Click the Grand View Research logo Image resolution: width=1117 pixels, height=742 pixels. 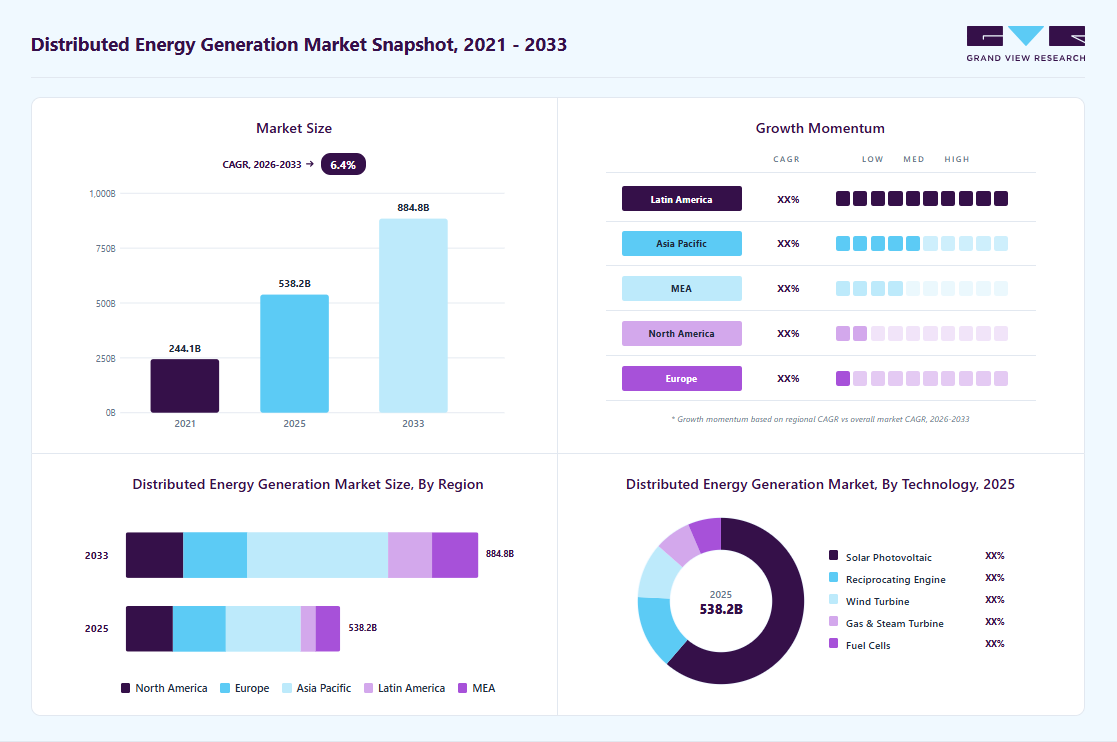click(x=1026, y=43)
